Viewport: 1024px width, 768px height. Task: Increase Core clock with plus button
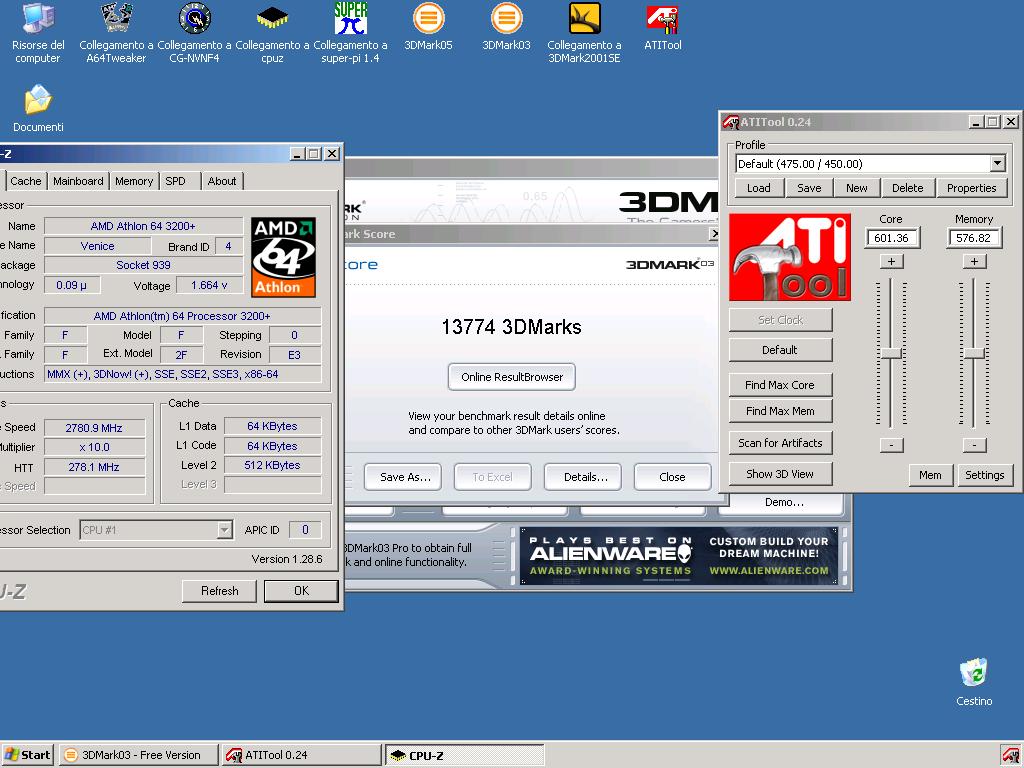tap(891, 261)
